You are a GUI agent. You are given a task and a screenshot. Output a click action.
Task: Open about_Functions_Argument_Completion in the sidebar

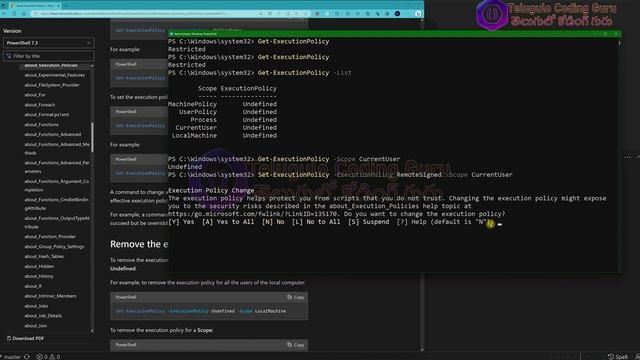57,185
